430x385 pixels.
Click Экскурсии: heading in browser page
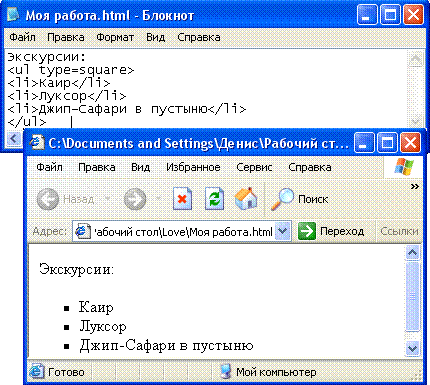coord(77,269)
